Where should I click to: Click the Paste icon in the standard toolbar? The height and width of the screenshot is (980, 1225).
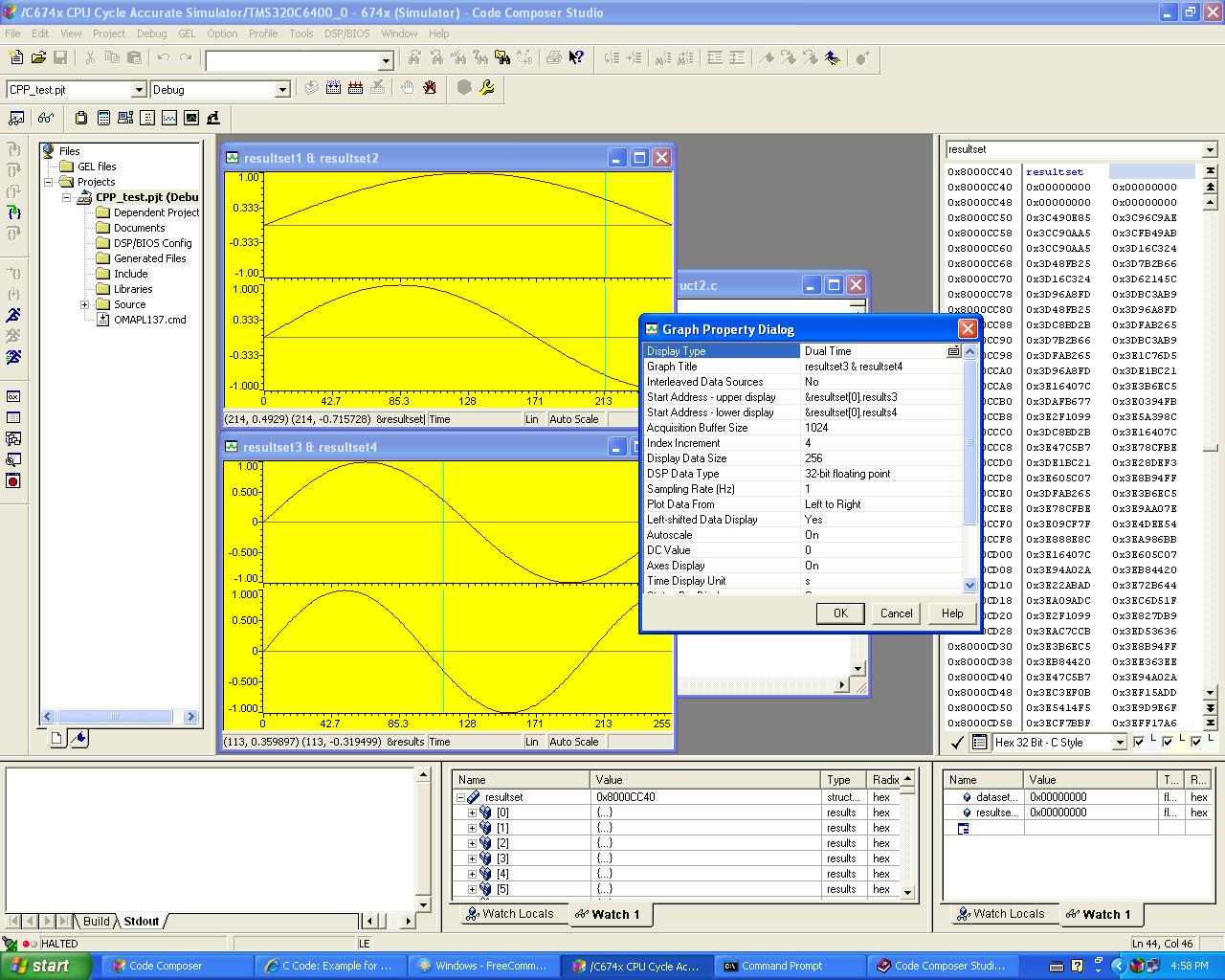coord(134,58)
